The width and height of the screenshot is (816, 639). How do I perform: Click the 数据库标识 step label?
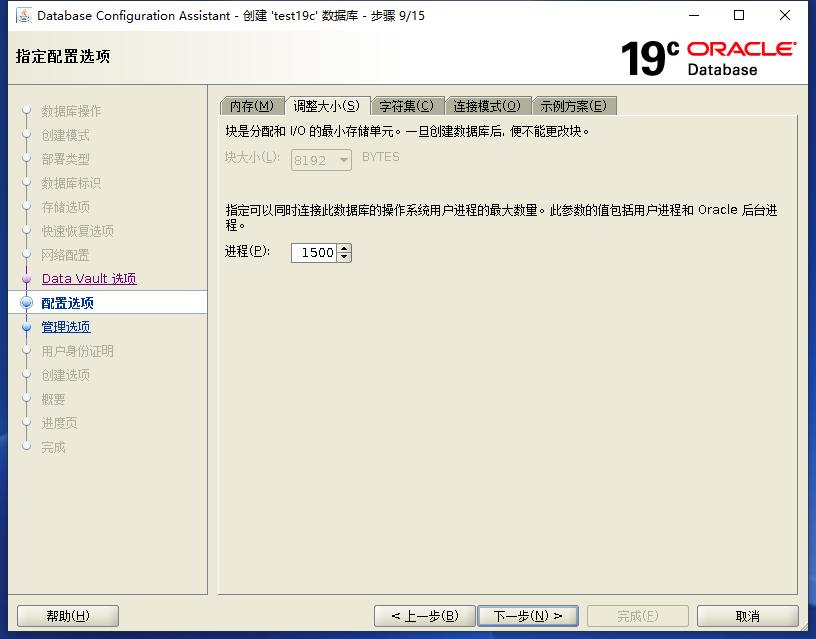(71, 183)
